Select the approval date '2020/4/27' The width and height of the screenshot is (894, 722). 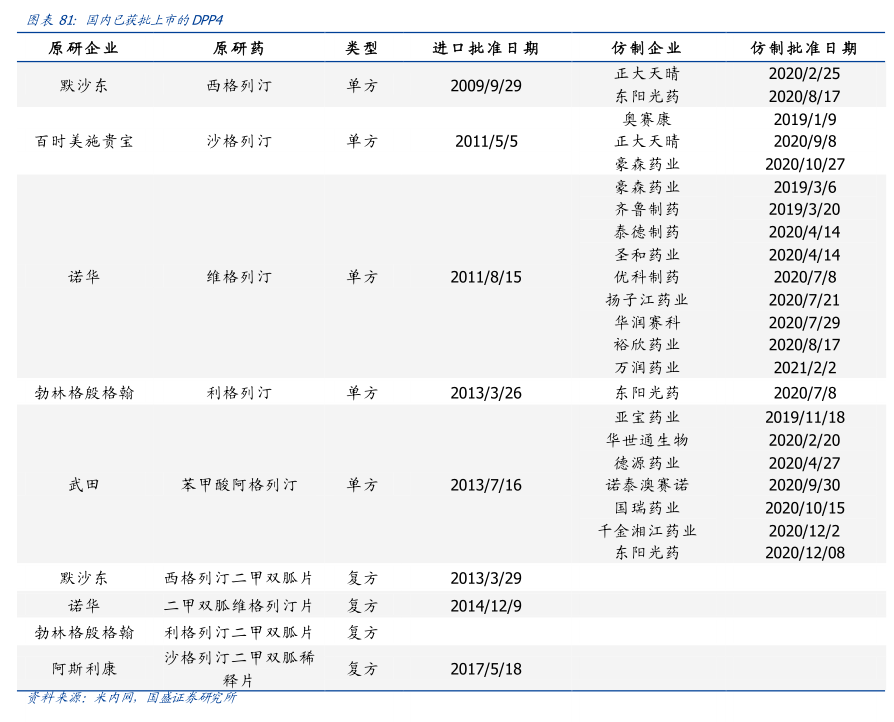[x=804, y=463]
